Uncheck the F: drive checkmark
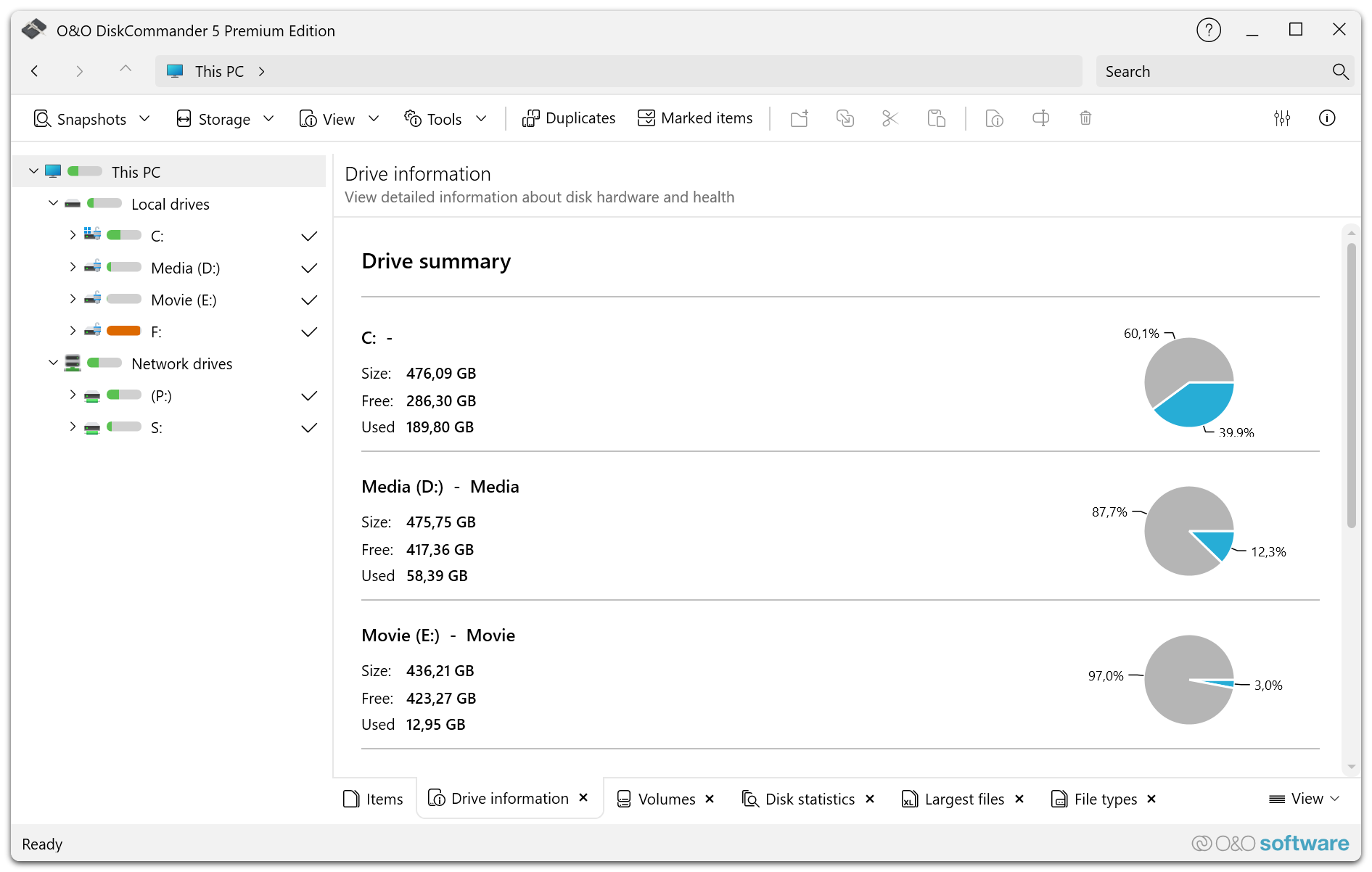The width and height of the screenshot is (1372, 872). pyautogui.click(x=309, y=332)
